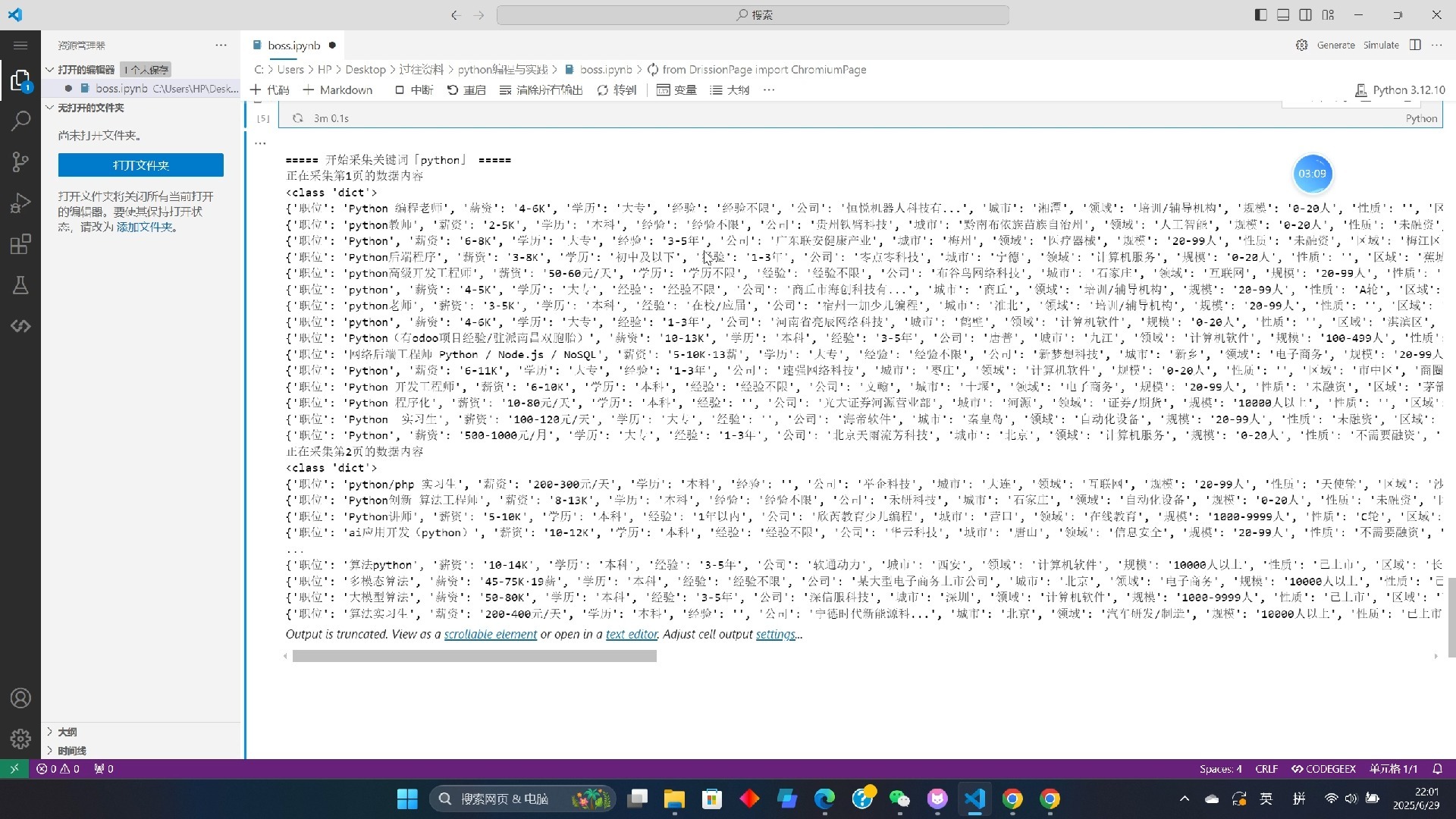Toggle the bottom panel visibility
1456x819 pixels.
coord(1282,14)
